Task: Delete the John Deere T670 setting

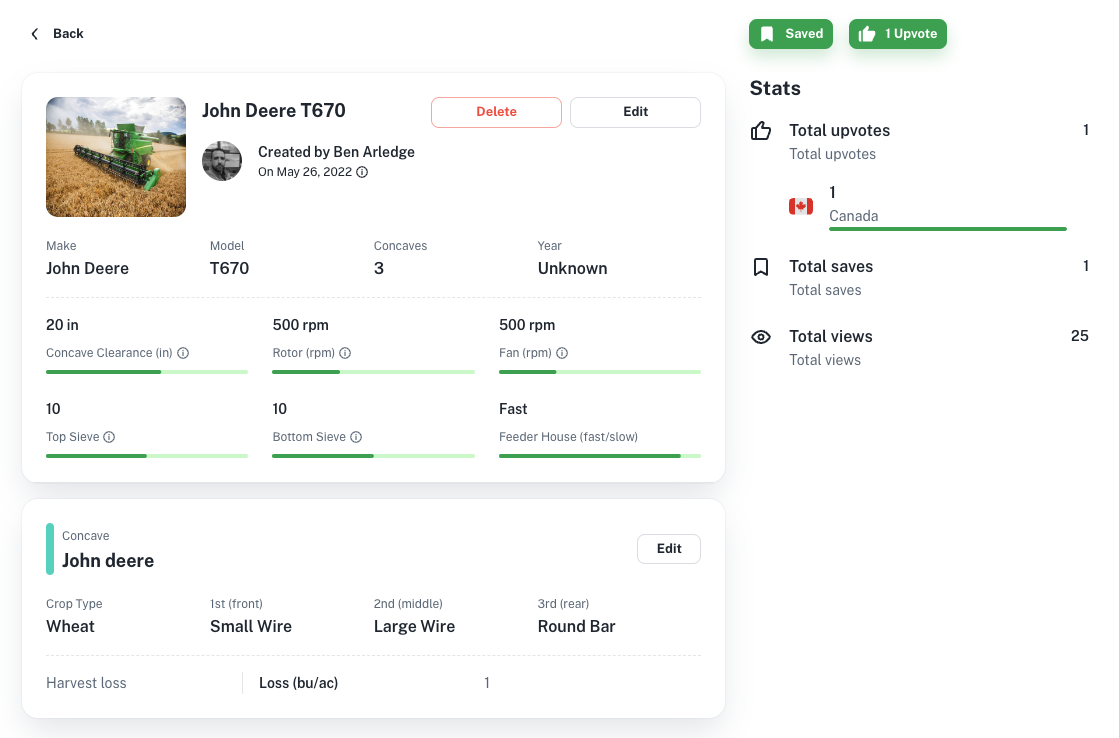Action: (496, 112)
